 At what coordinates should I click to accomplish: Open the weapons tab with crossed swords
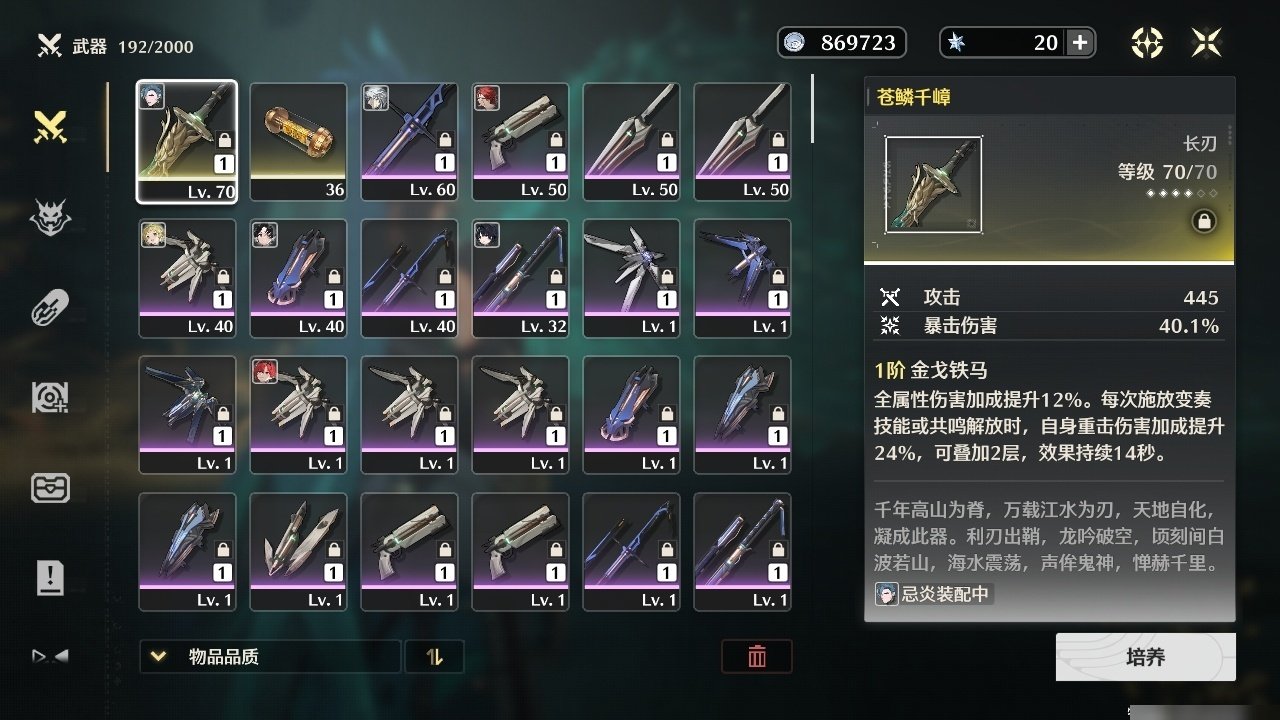tap(50, 127)
